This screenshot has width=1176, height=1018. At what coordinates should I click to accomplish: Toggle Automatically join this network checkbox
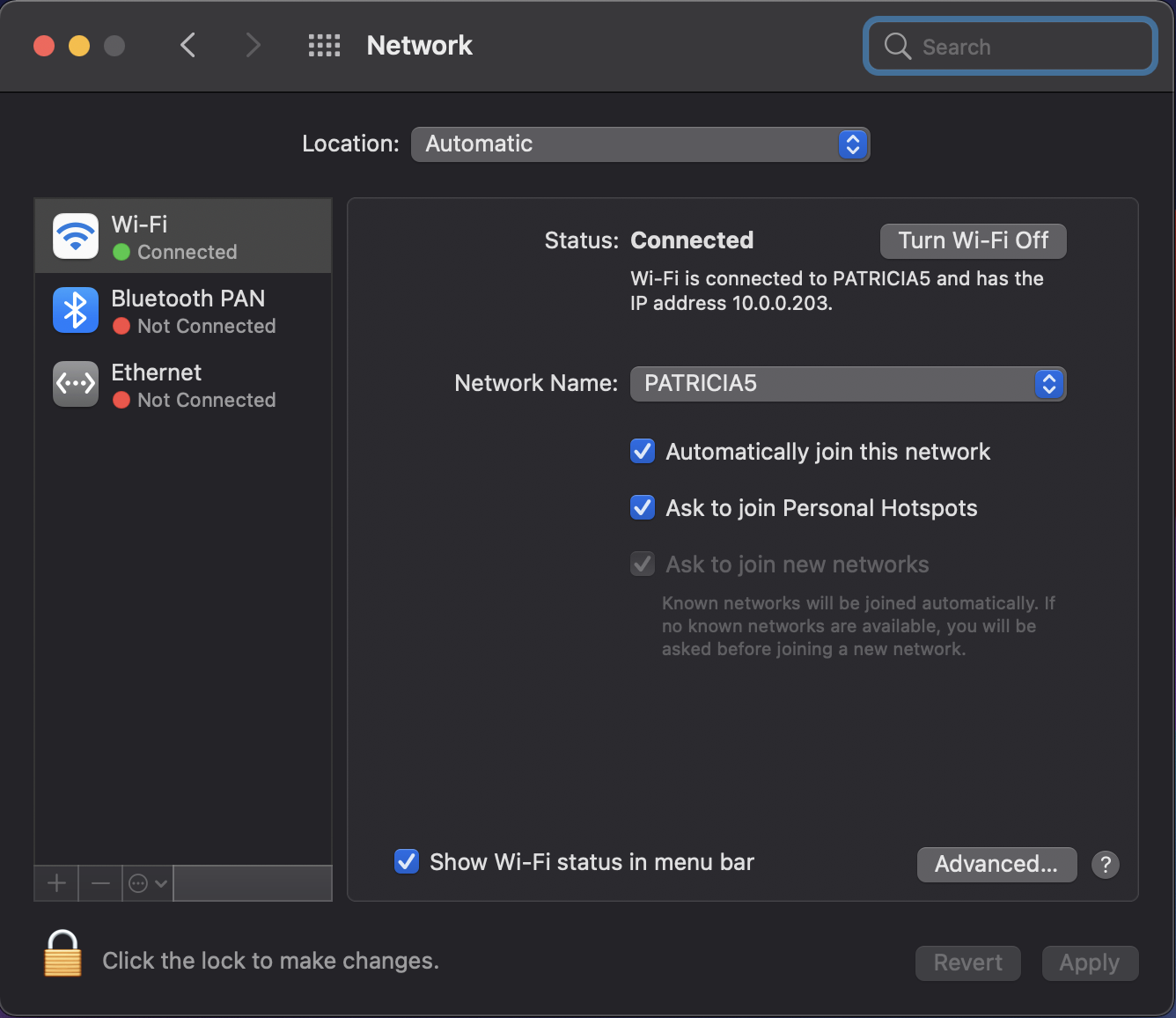643,452
